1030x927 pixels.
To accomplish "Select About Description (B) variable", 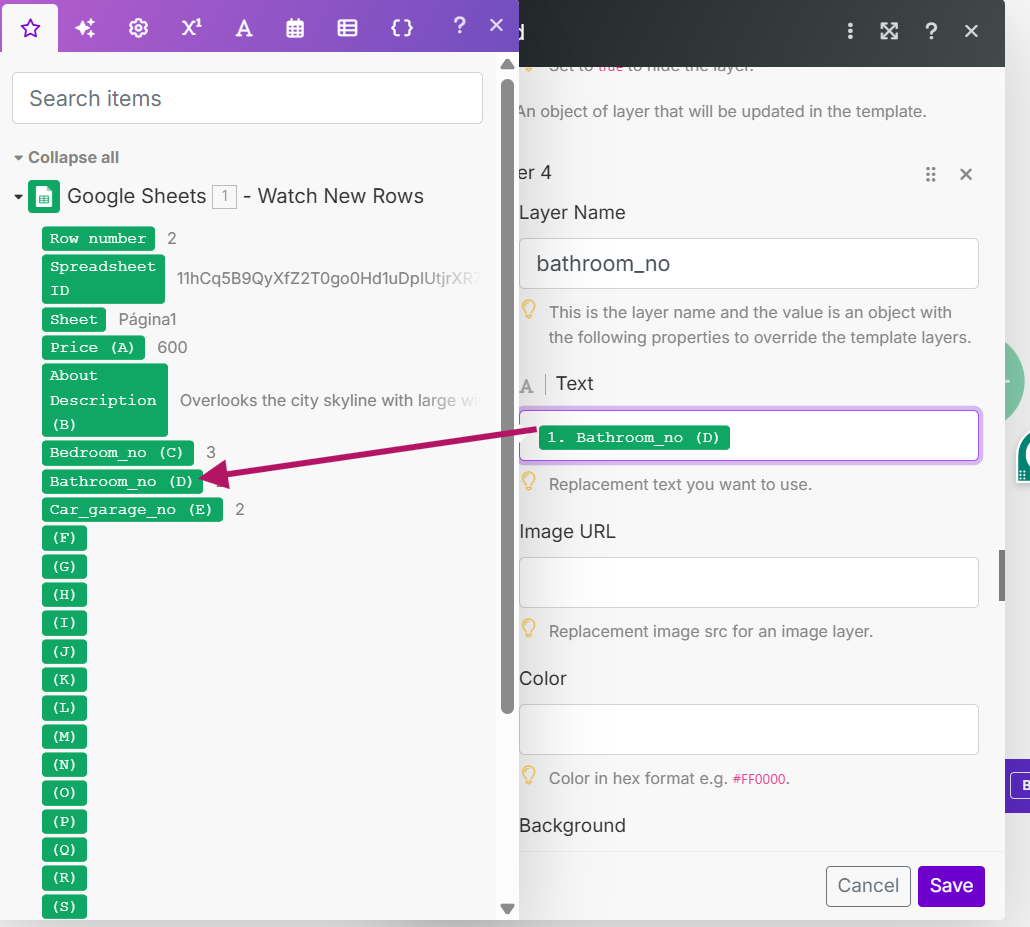I will click(104, 400).
